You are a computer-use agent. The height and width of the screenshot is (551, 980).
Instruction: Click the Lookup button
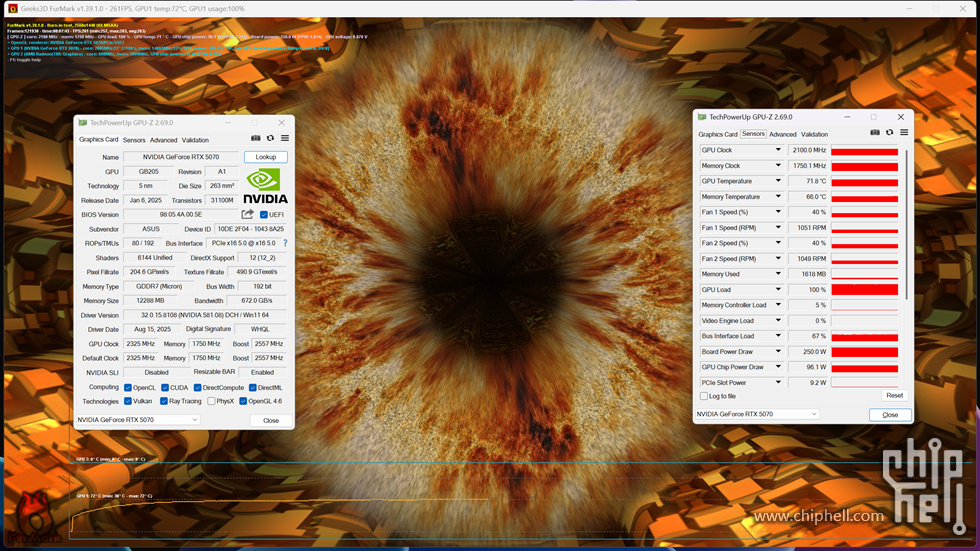pyautogui.click(x=265, y=157)
